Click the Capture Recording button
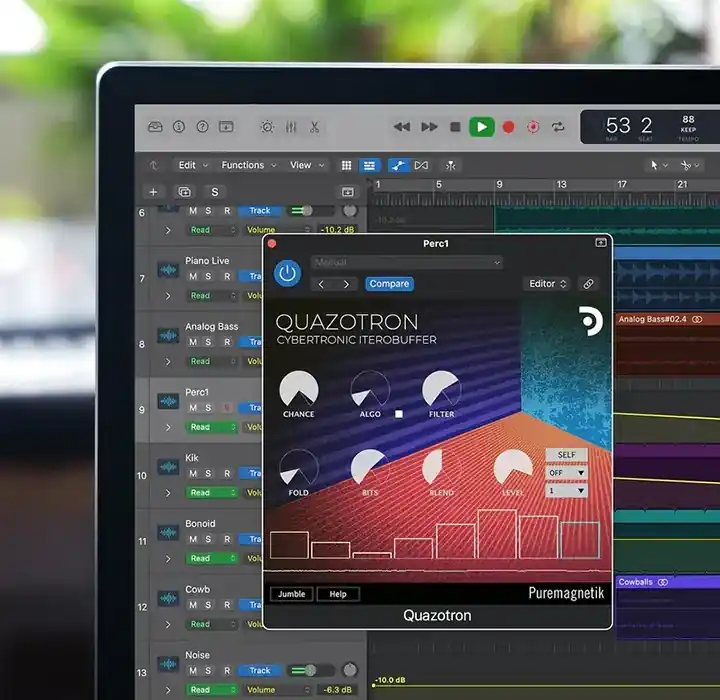720x700 pixels. [533, 127]
